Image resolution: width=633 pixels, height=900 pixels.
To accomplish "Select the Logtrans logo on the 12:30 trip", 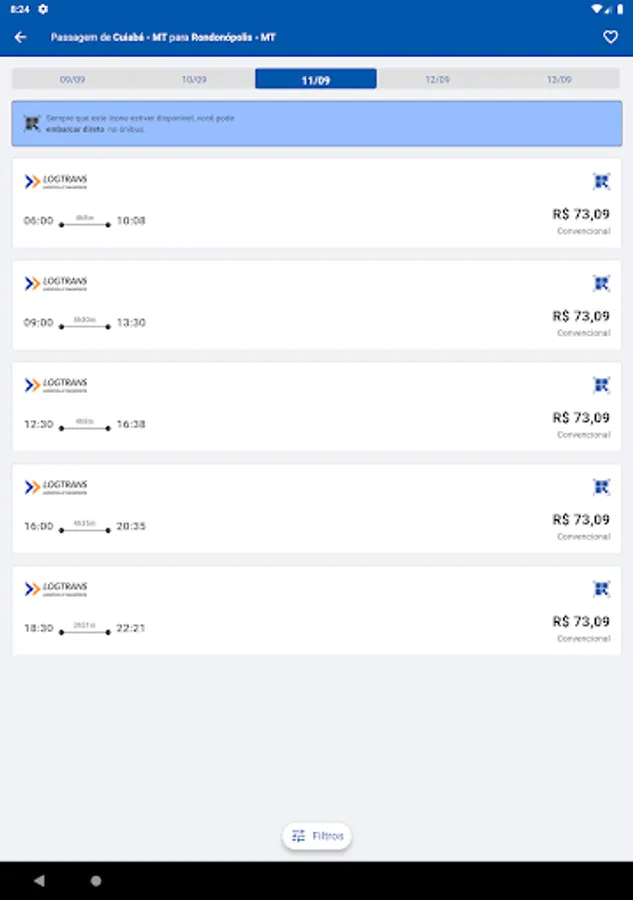I will tap(55, 385).
